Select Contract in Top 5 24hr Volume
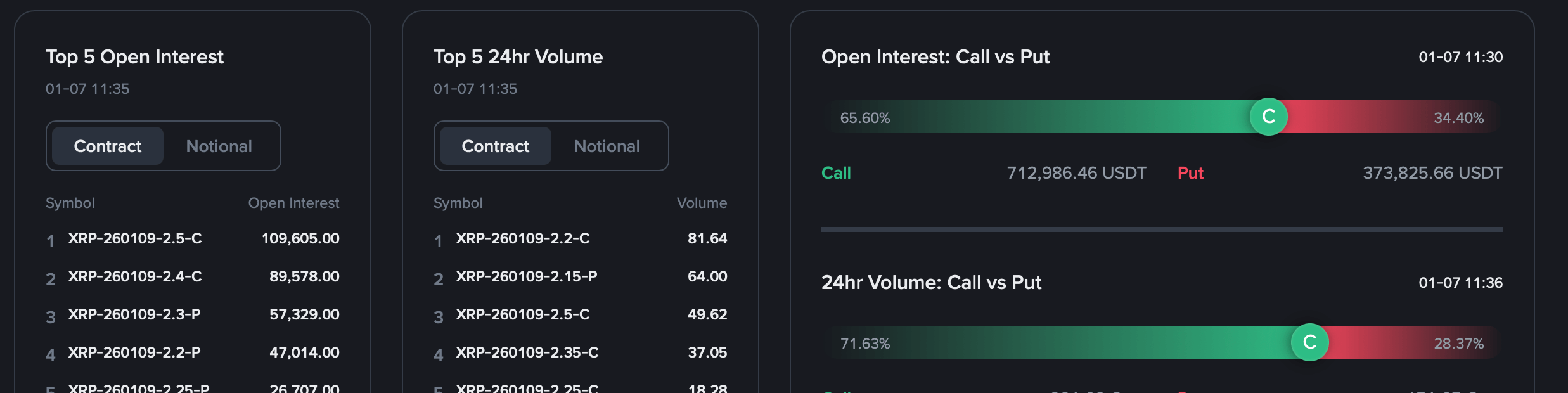Image resolution: width=1568 pixels, height=393 pixels. point(495,146)
